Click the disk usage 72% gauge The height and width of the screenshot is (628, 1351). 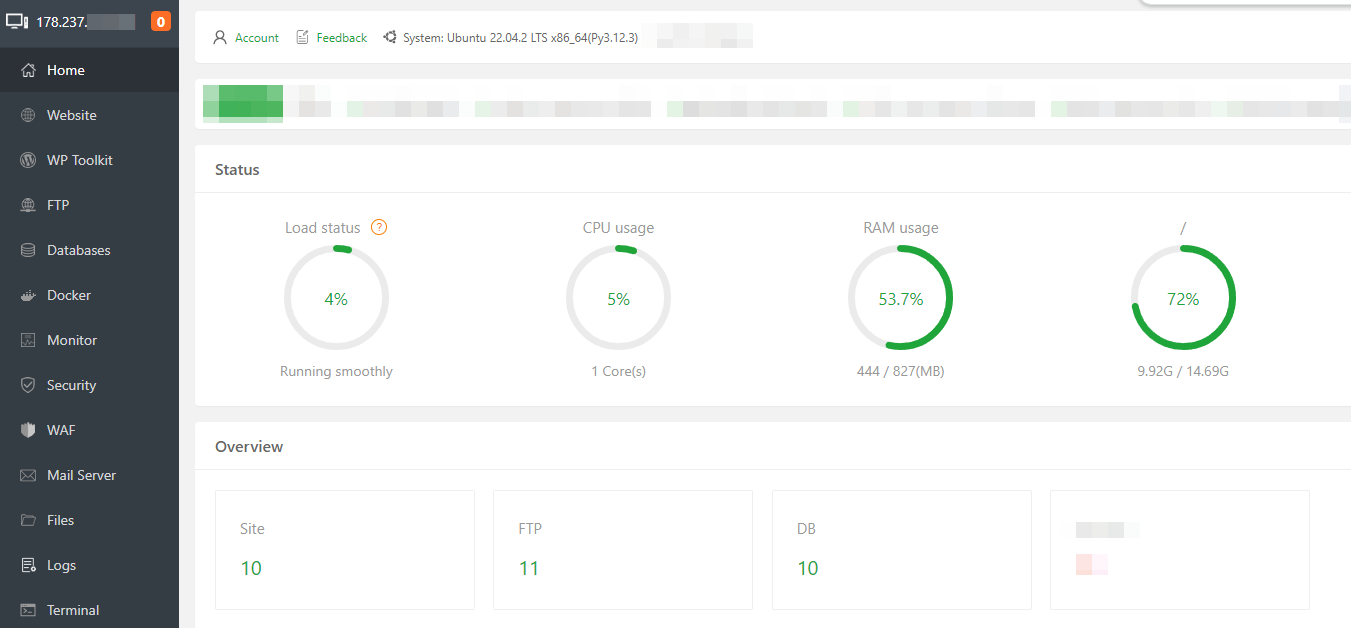[x=1183, y=298]
